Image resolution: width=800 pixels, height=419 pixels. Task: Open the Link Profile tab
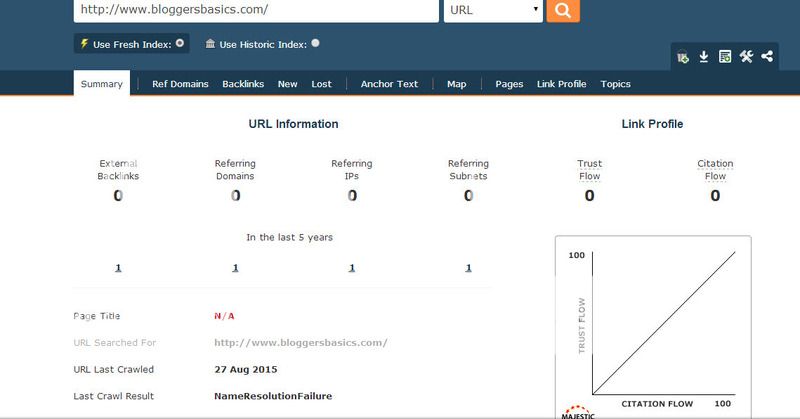coord(561,84)
